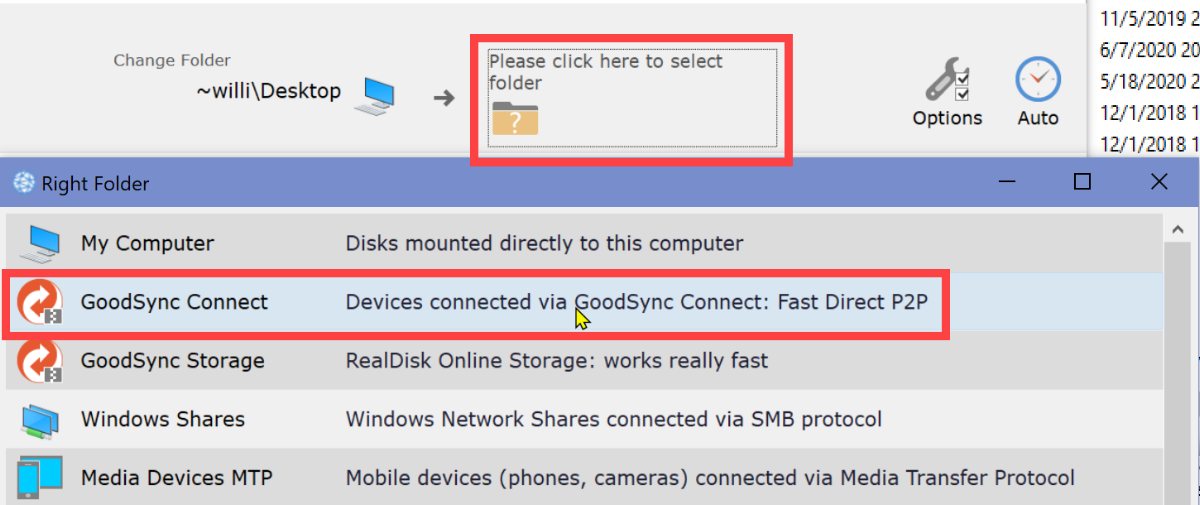Click 'Please click here to select folder' box
The height and width of the screenshot is (505, 1200).
(x=631, y=98)
